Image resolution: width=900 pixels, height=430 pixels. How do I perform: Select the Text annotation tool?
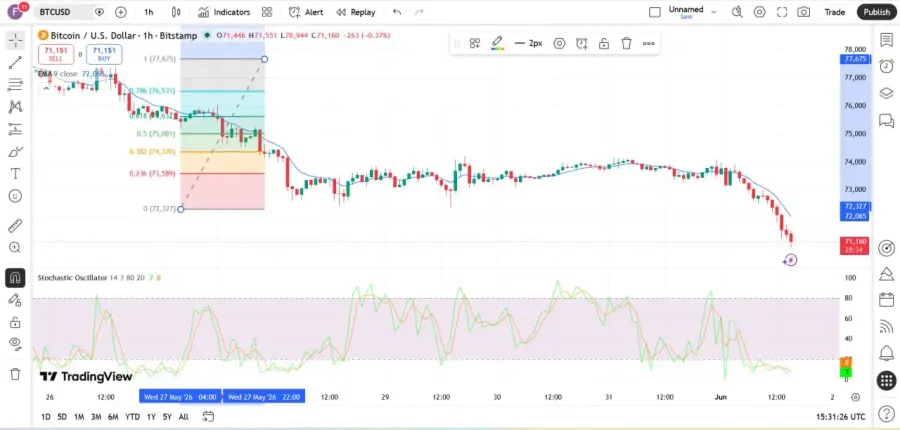[x=15, y=173]
